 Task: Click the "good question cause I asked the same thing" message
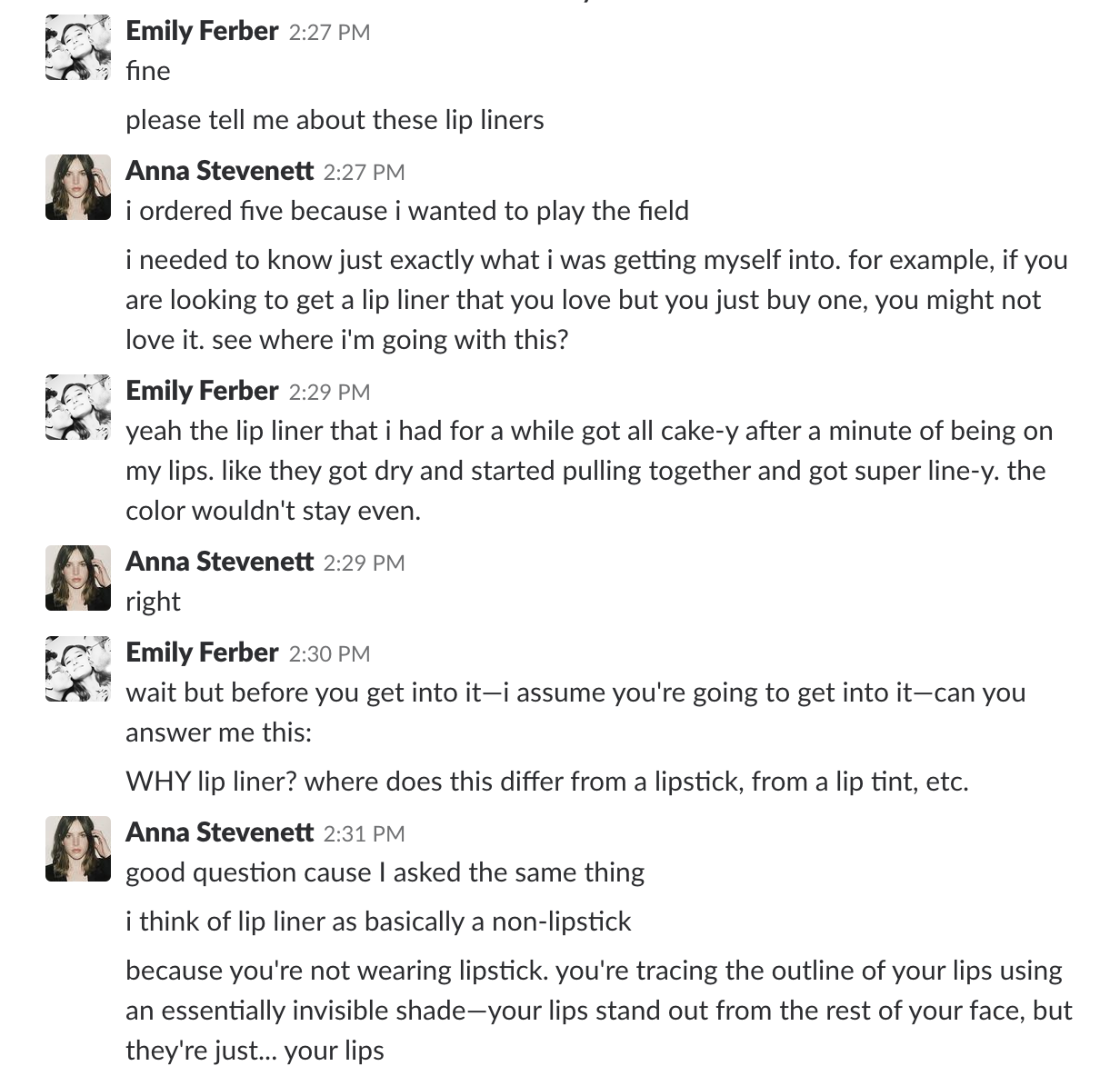point(385,872)
